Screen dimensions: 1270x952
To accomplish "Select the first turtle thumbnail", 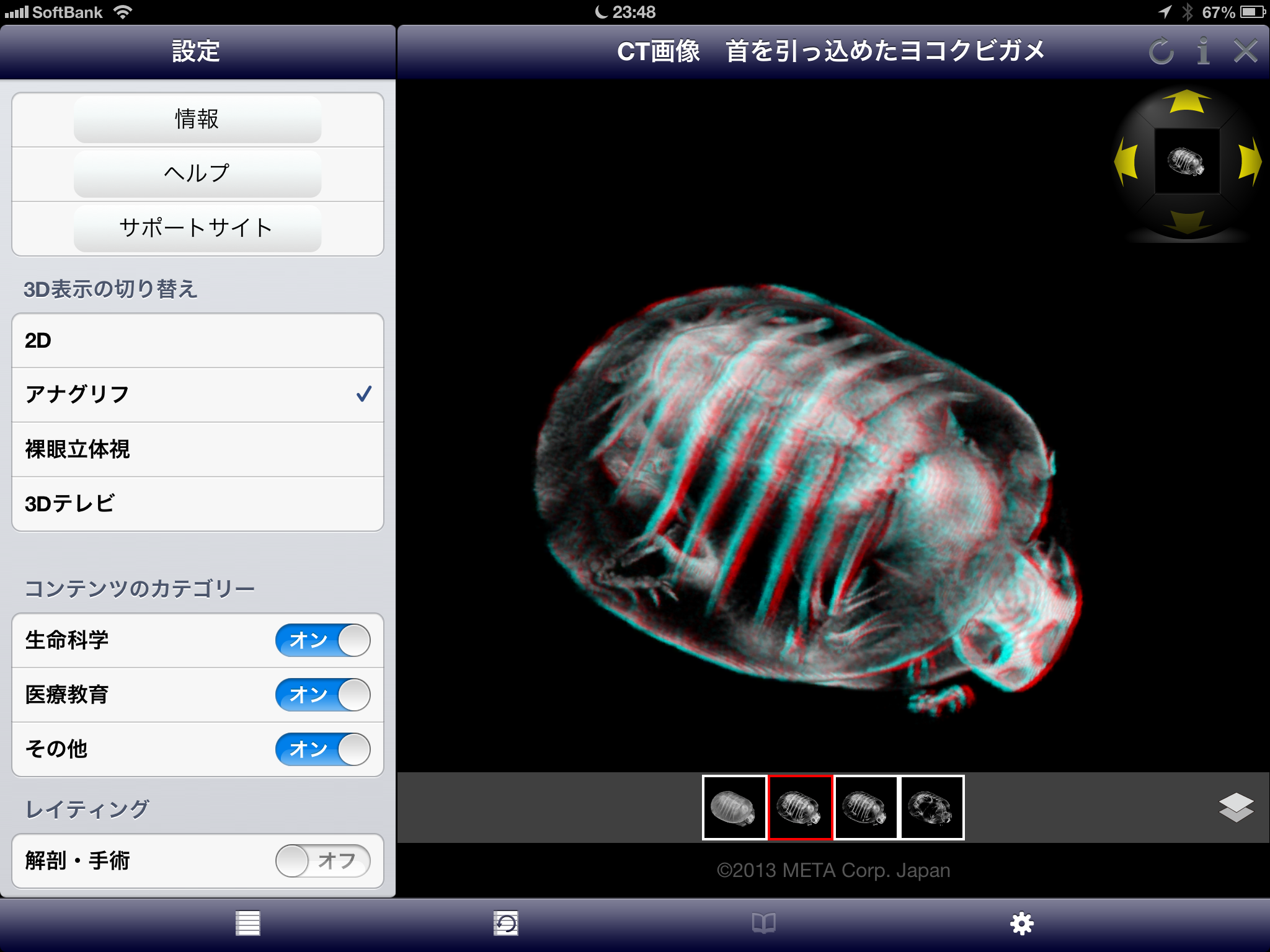I will (x=734, y=808).
